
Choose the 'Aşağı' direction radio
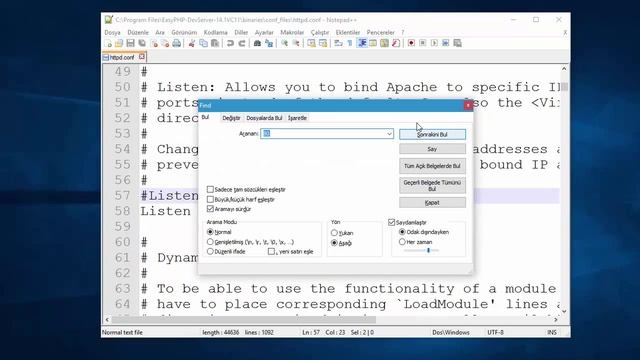click(334, 243)
